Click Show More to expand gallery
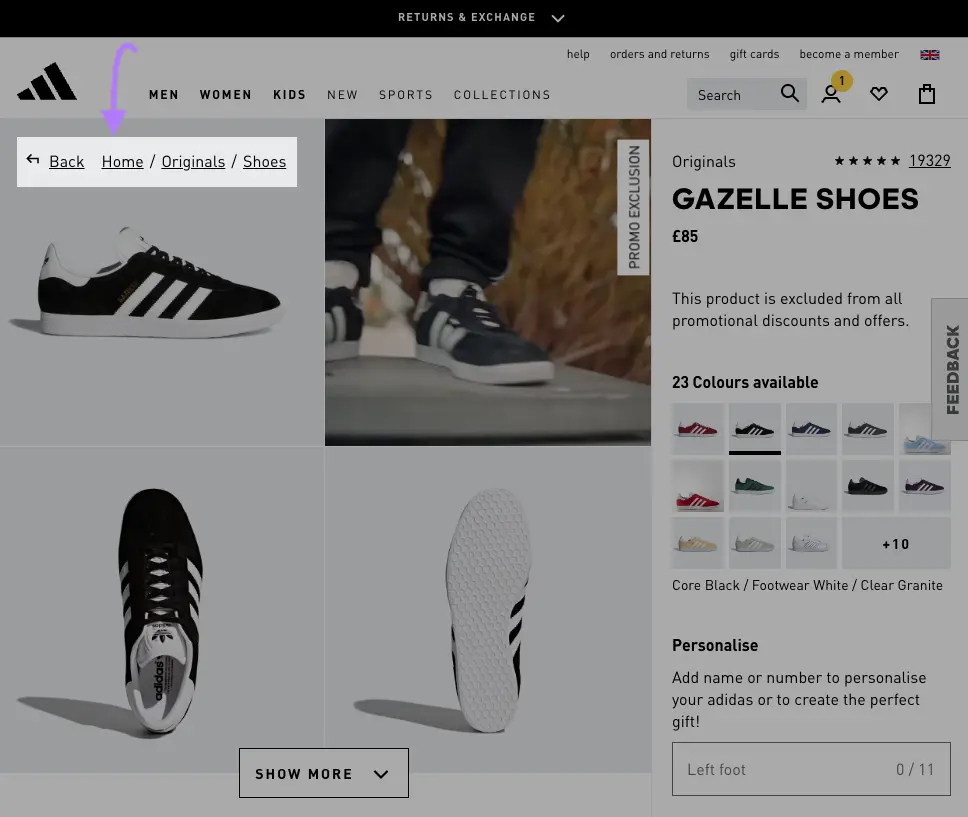This screenshot has width=968, height=817. click(x=323, y=773)
